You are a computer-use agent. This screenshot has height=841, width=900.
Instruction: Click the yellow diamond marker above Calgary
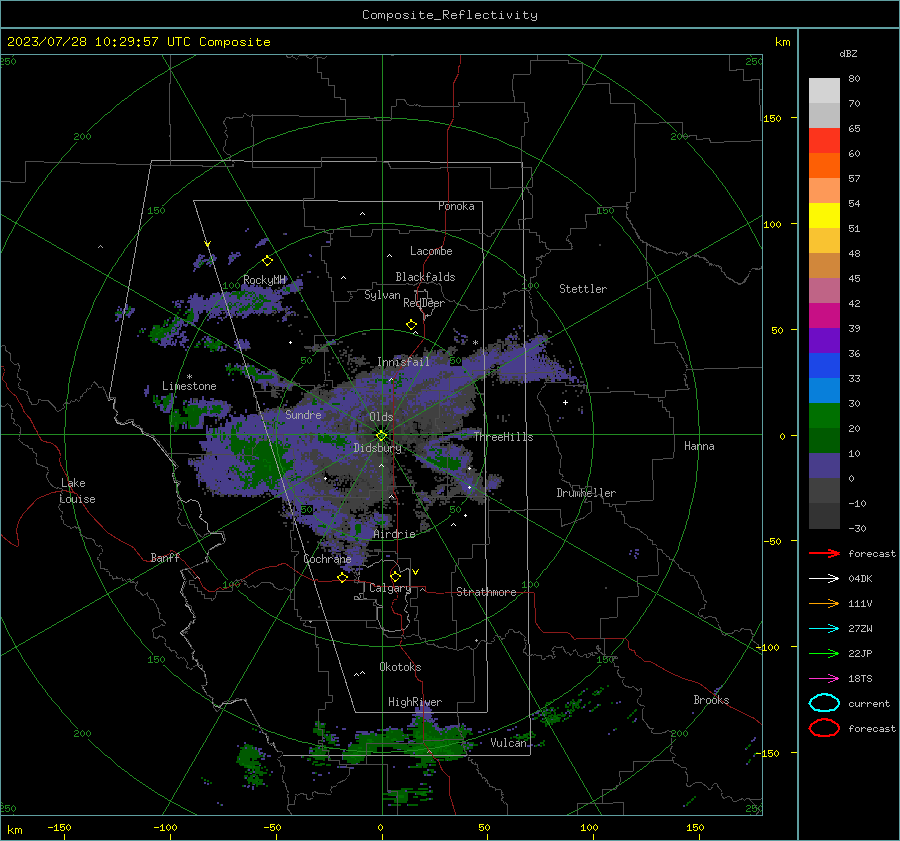[395, 576]
